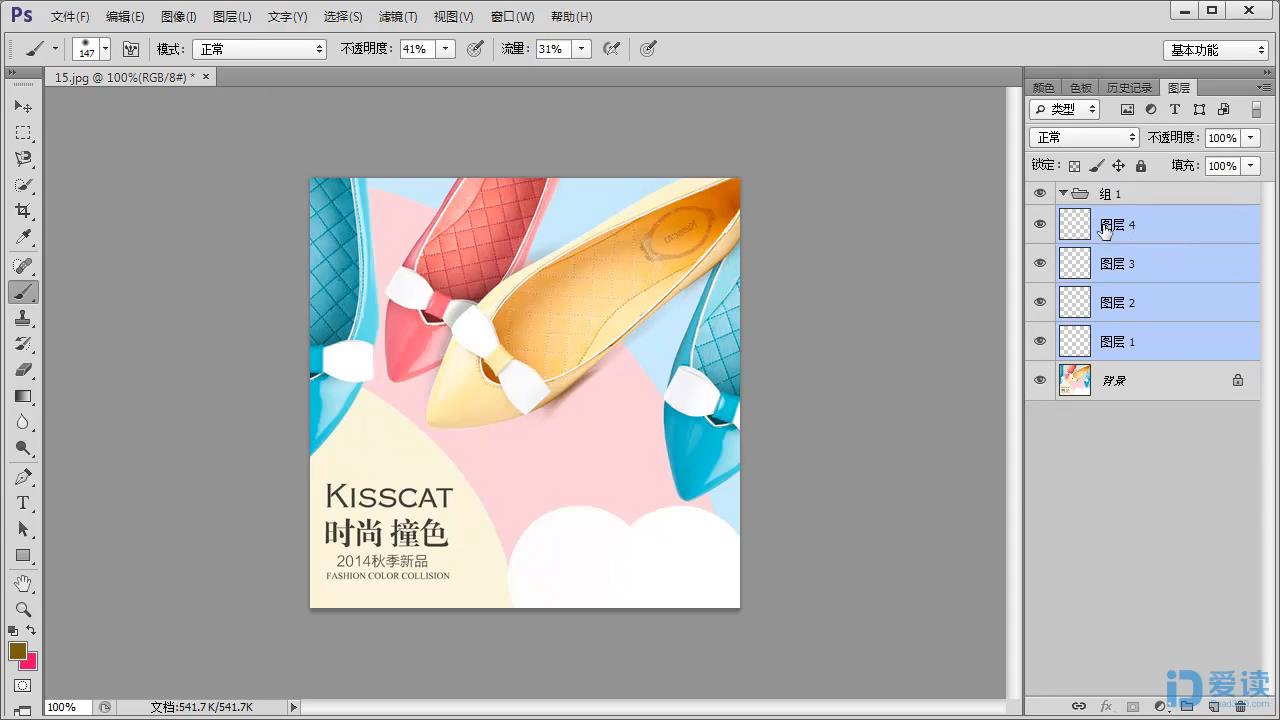Hide layer 图层 3
1280x720 pixels.
point(1040,263)
